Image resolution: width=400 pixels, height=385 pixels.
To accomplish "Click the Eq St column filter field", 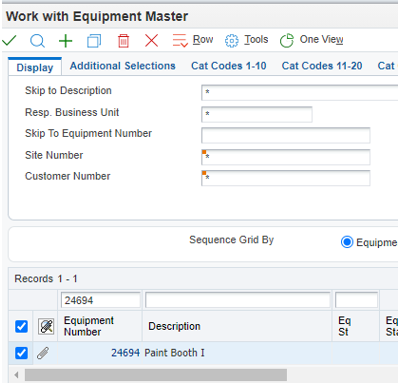I will (356, 300).
